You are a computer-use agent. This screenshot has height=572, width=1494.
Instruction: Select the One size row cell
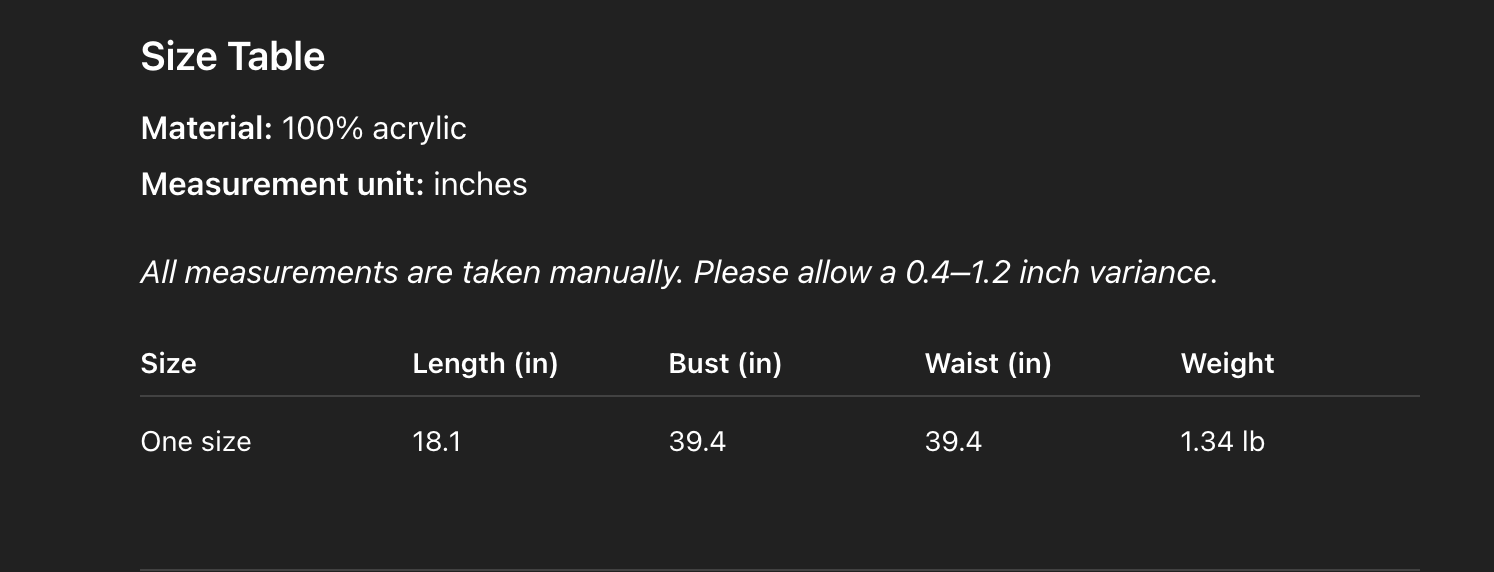pyautogui.click(x=196, y=442)
